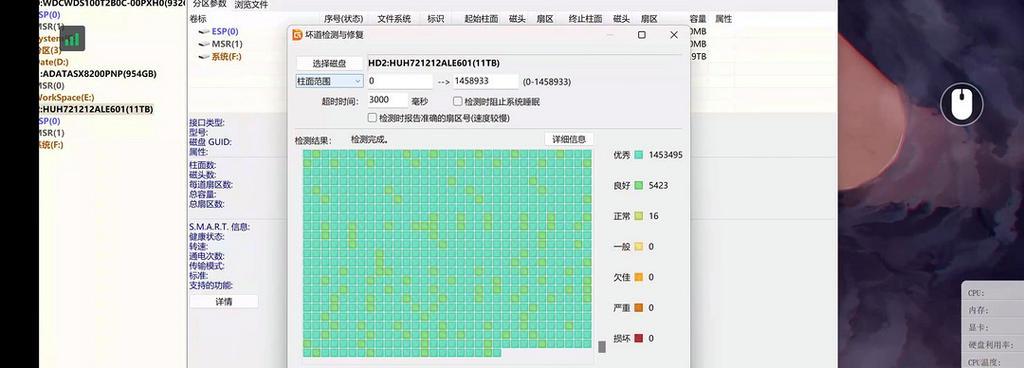Select HUH721212ALE601(11TB) disk in the left tree
The width and height of the screenshot is (1024, 368).
(96, 109)
